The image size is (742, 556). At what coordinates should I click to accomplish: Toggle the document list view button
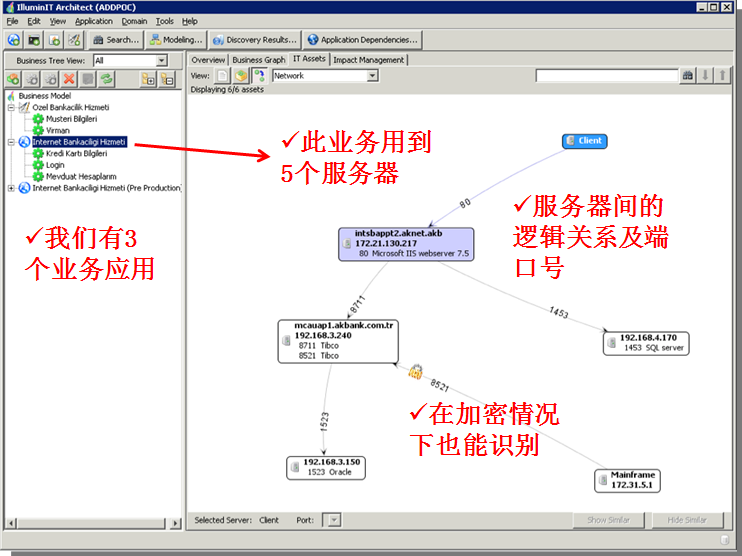click(x=223, y=76)
